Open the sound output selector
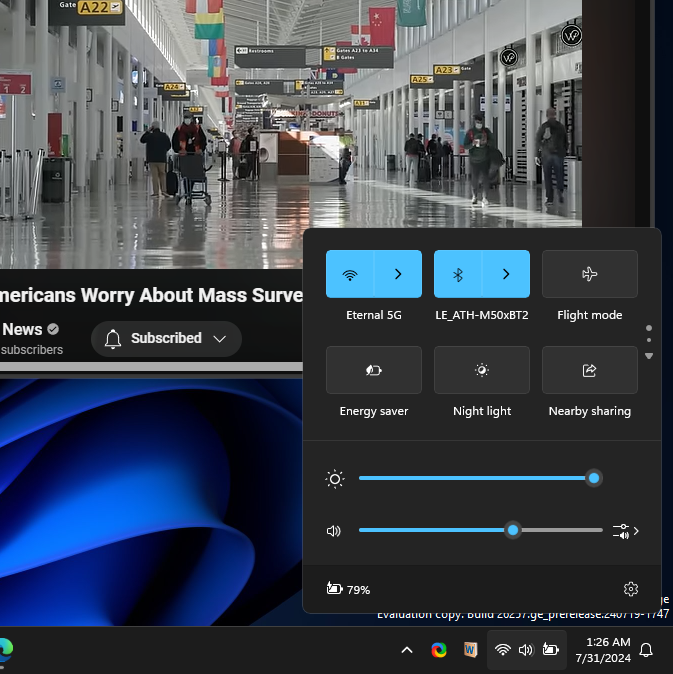Viewport: 673px width, 674px height. (627, 531)
